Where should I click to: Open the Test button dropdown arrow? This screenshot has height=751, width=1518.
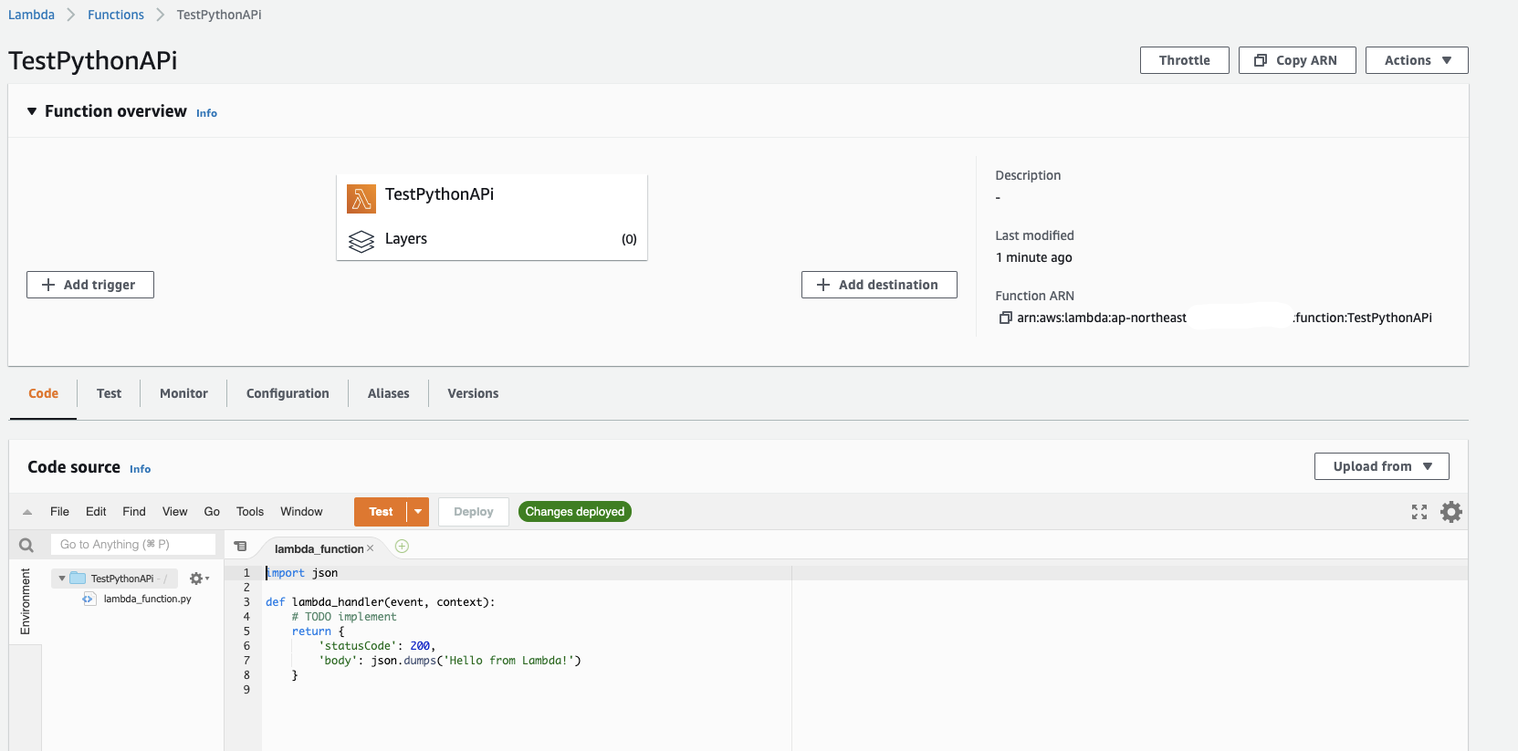pyautogui.click(x=418, y=512)
